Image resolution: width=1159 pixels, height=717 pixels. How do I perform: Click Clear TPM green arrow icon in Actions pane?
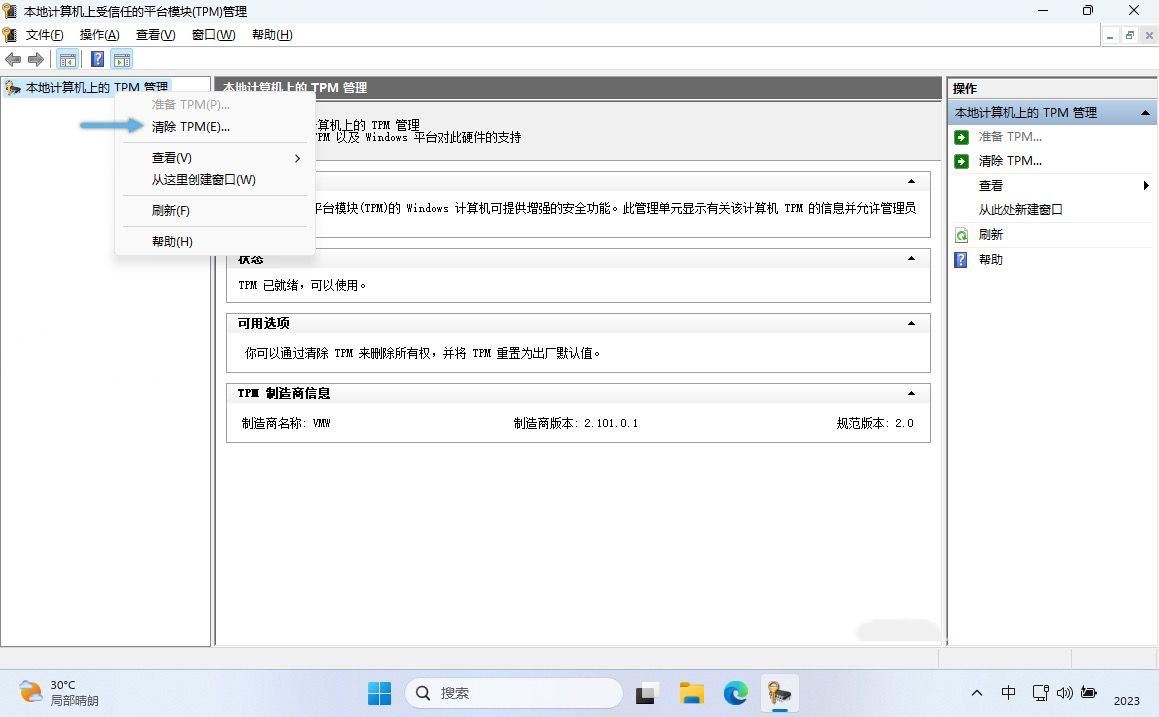[x=961, y=161]
